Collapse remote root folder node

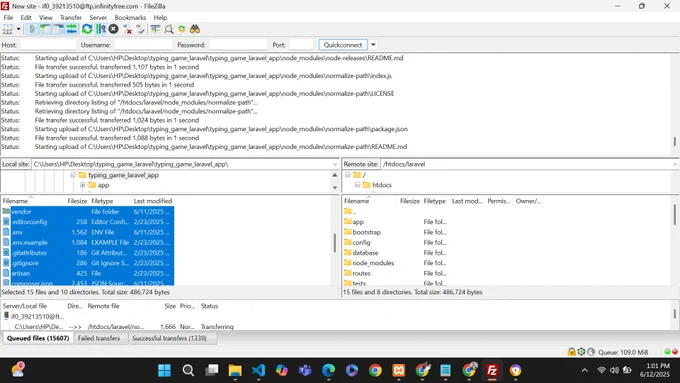(x=347, y=175)
